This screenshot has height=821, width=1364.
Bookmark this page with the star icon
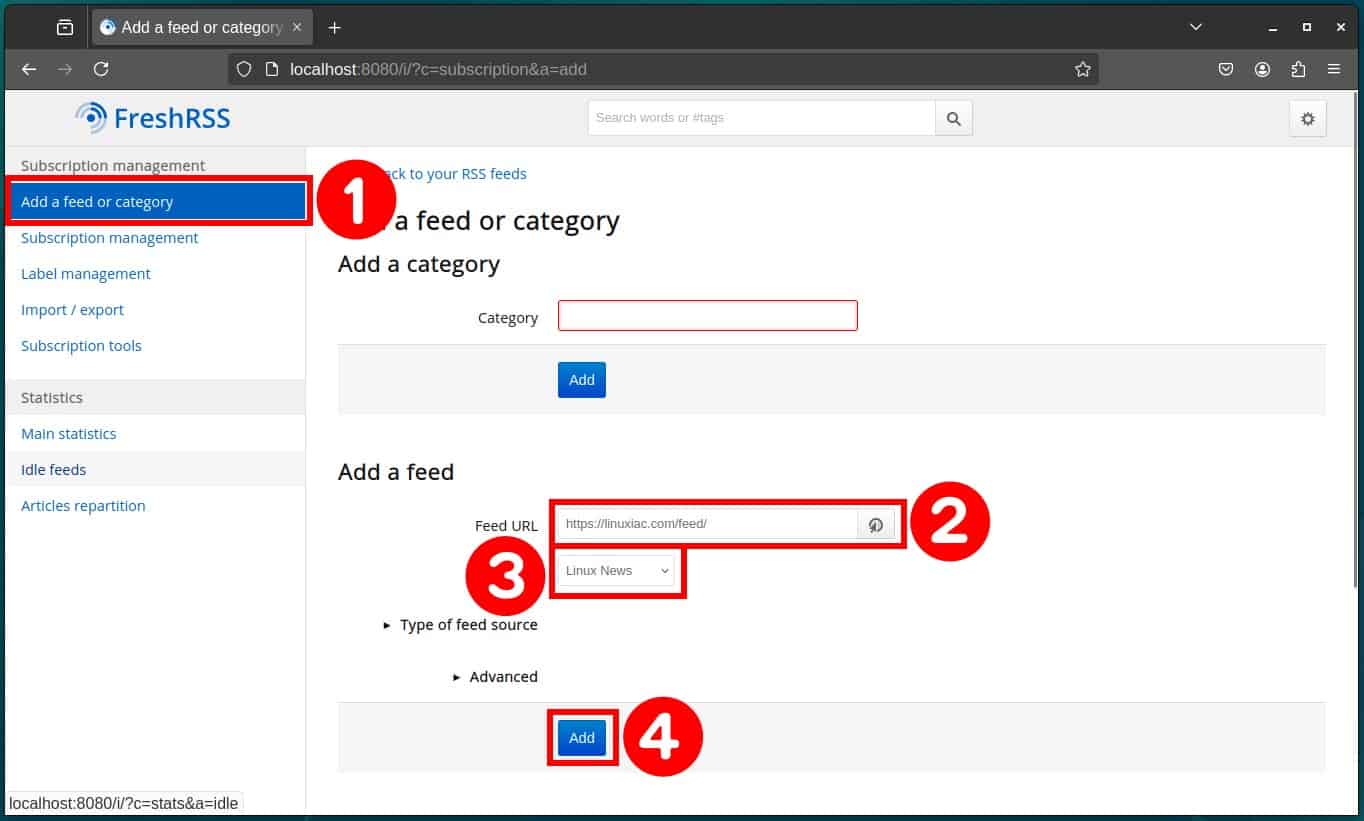click(x=1082, y=69)
